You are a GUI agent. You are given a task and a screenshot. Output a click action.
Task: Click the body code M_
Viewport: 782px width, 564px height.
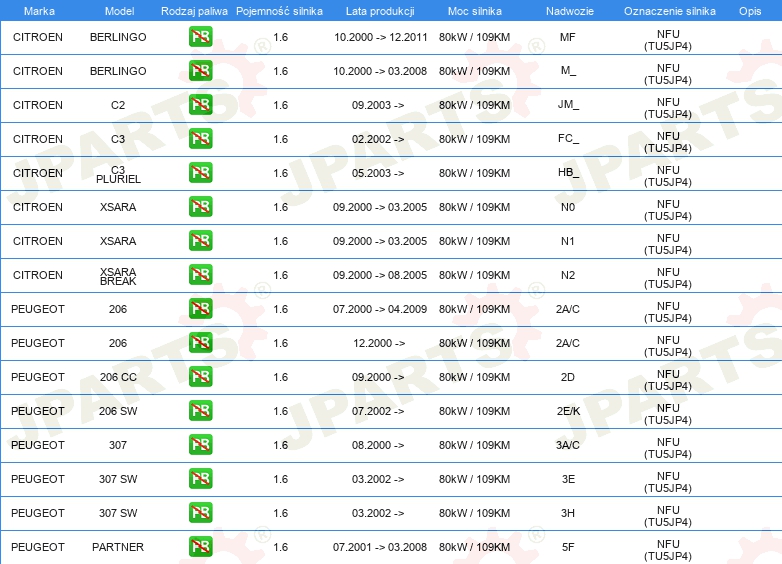point(568,71)
